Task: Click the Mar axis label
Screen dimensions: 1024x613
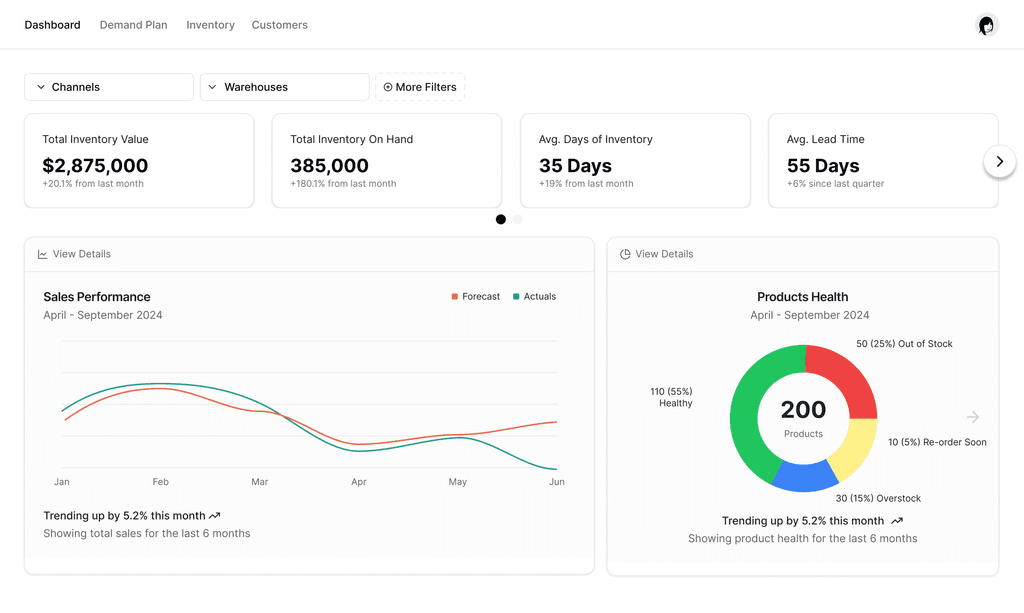Action: [x=259, y=482]
